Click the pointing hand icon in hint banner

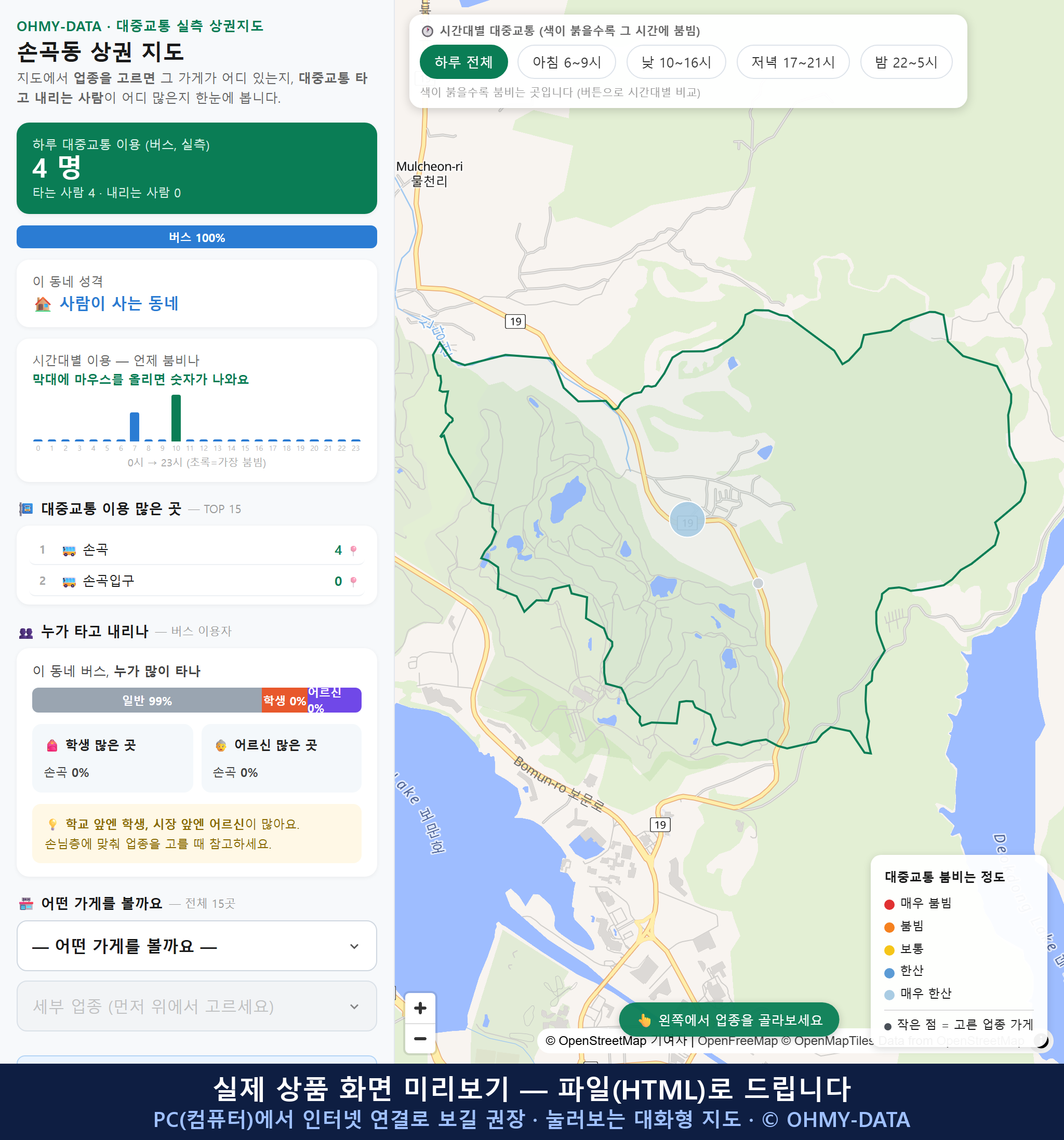tap(644, 1020)
